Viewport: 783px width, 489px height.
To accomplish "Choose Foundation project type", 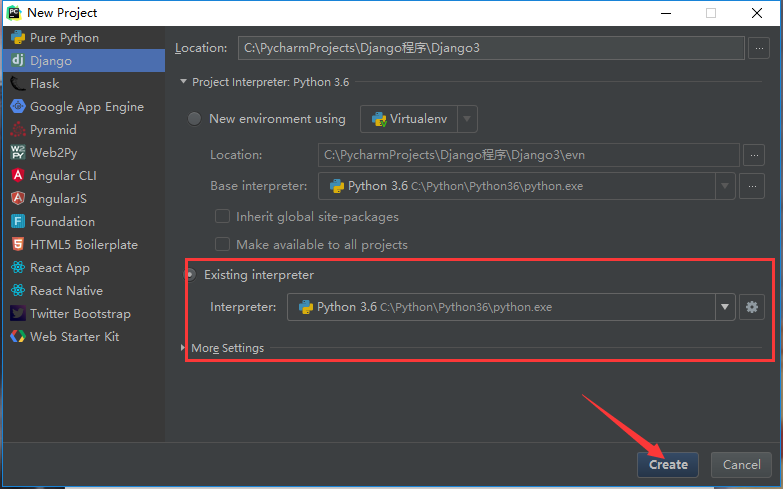I will point(84,221).
